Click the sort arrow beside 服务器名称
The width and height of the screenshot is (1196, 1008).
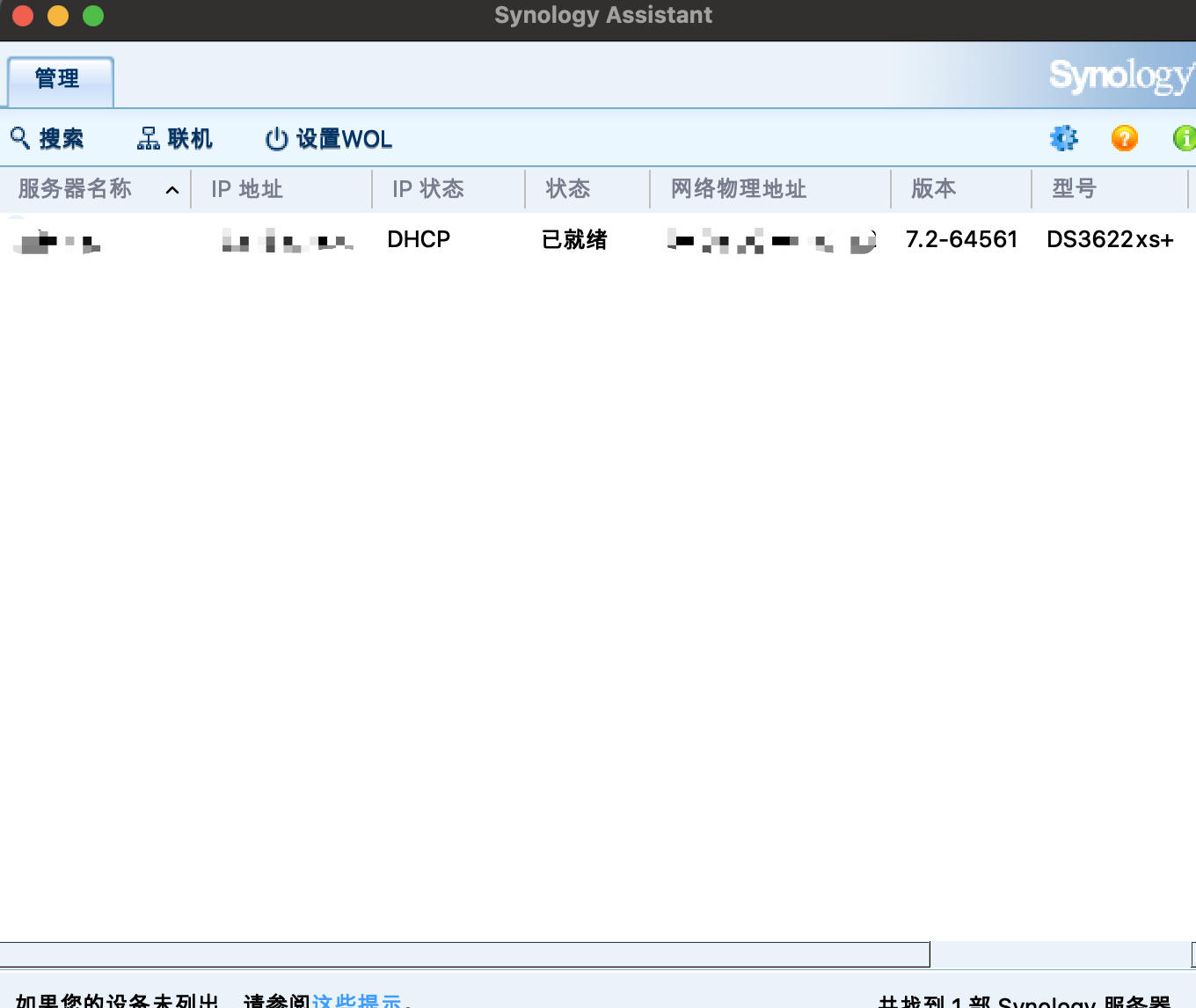coord(172,190)
